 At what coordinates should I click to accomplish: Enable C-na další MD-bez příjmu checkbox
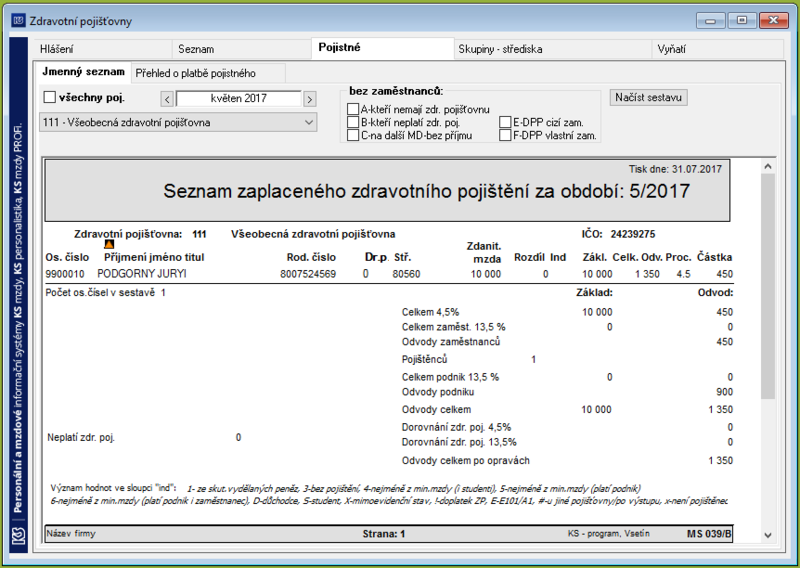[353, 135]
